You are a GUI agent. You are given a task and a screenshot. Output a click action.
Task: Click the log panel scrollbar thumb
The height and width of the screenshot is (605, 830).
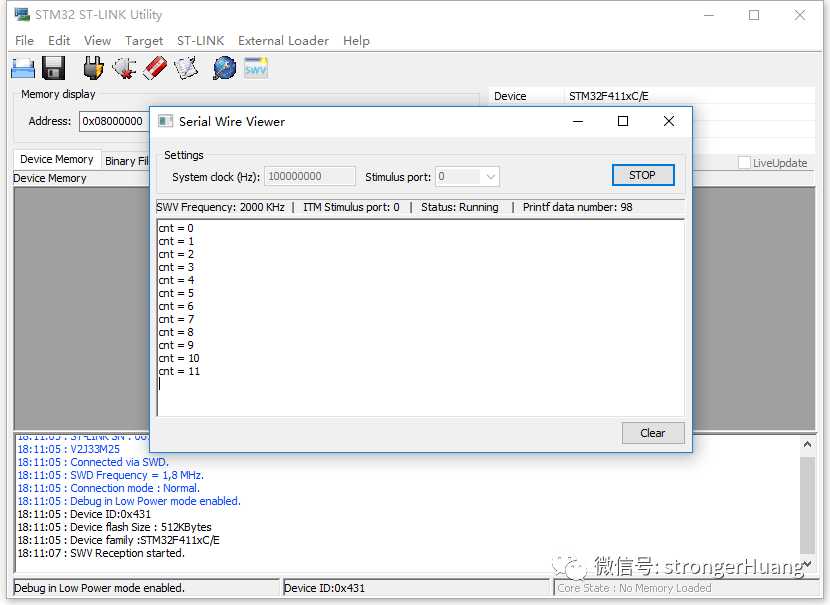807,505
